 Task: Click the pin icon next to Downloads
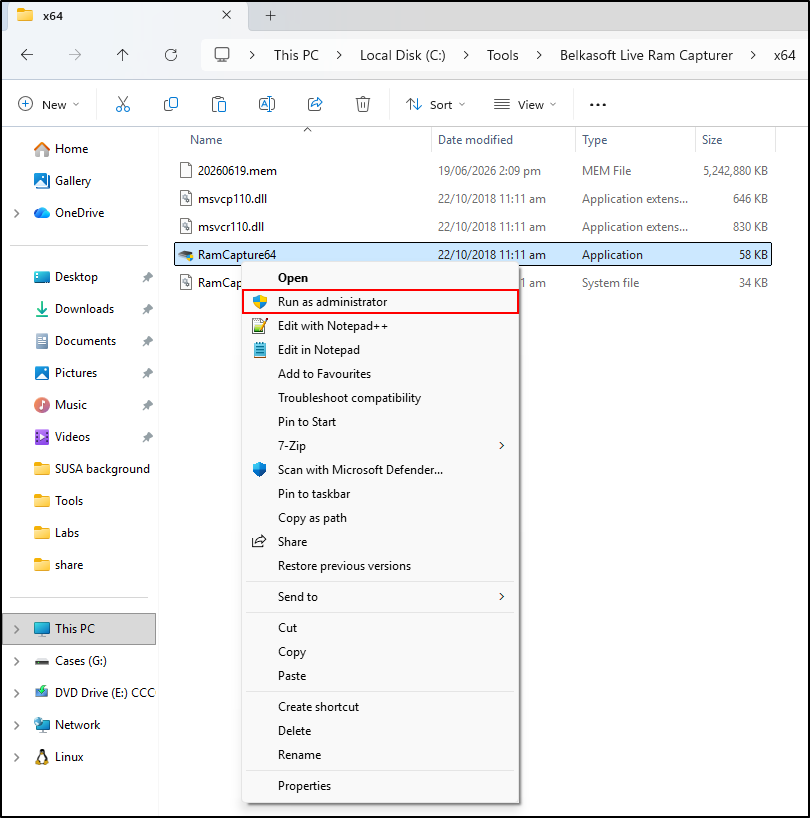(148, 309)
